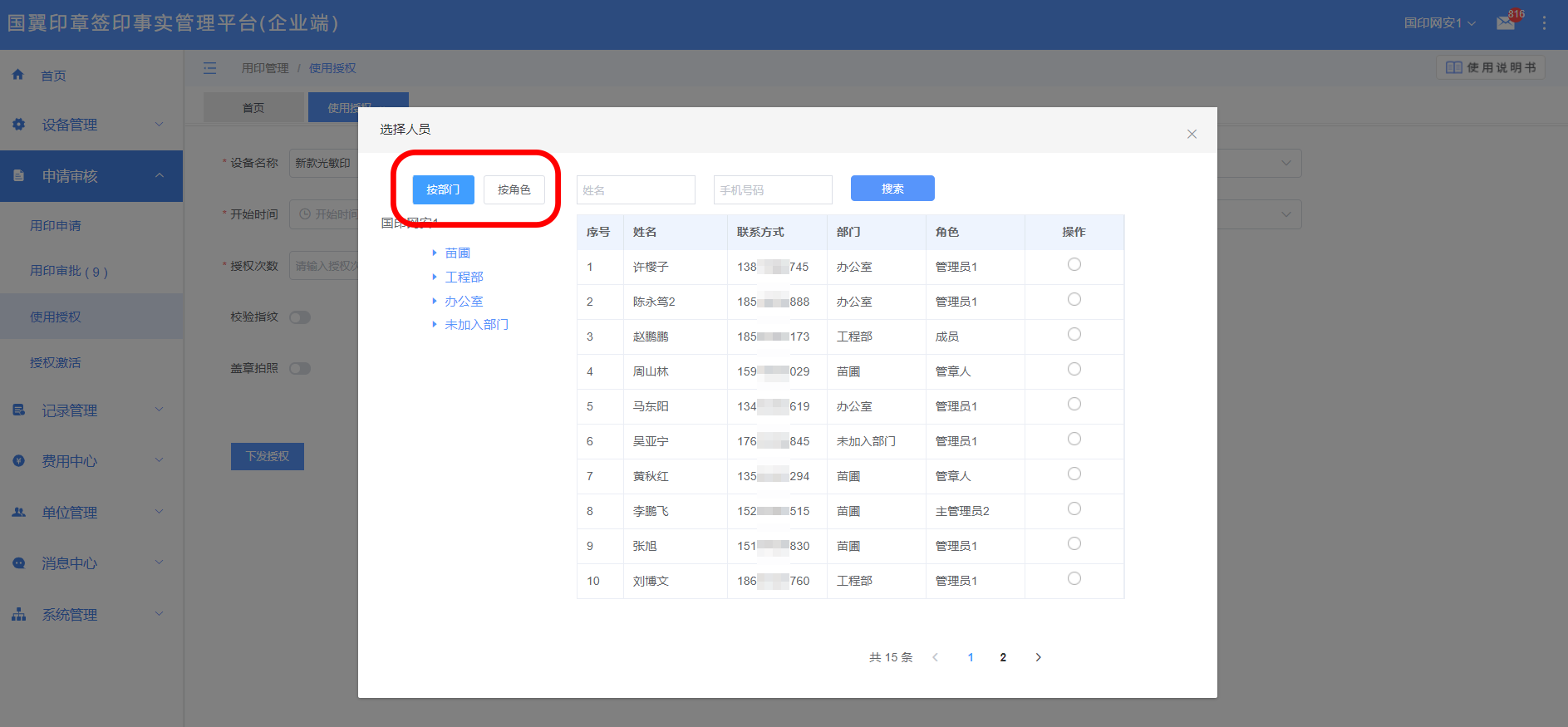
Task: Click the home icon in sidebar
Action: [18, 75]
